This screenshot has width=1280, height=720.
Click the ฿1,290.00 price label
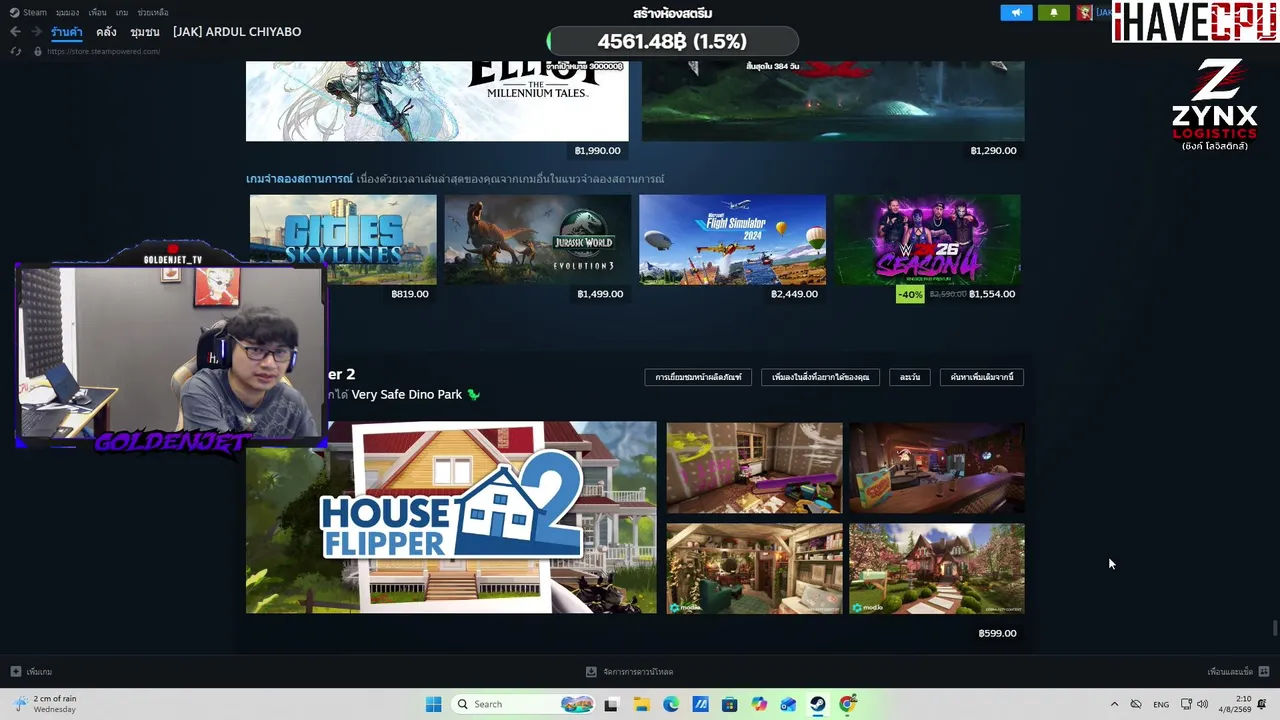993,151
